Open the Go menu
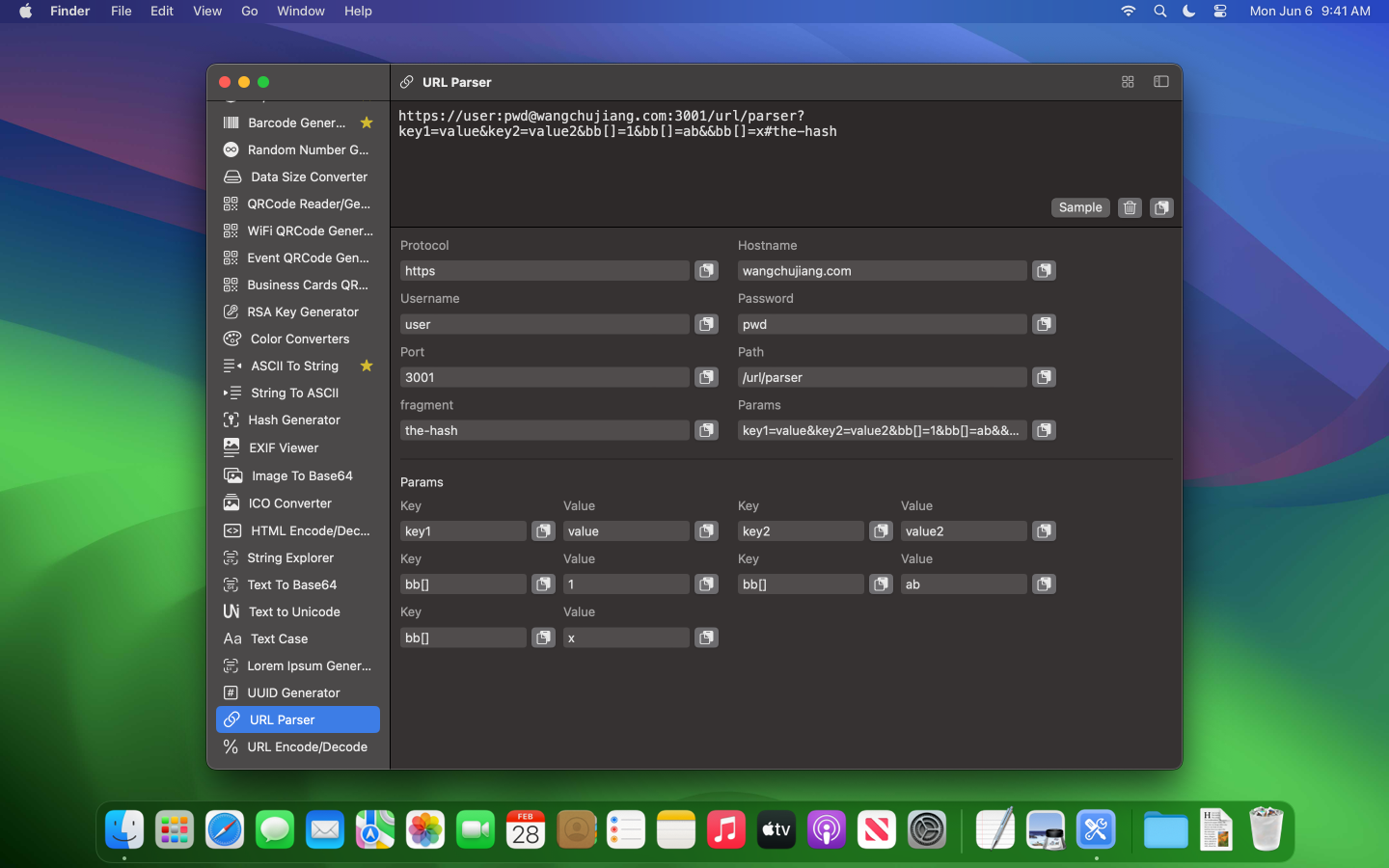The height and width of the screenshot is (868, 1389). pyautogui.click(x=250, y=11)
